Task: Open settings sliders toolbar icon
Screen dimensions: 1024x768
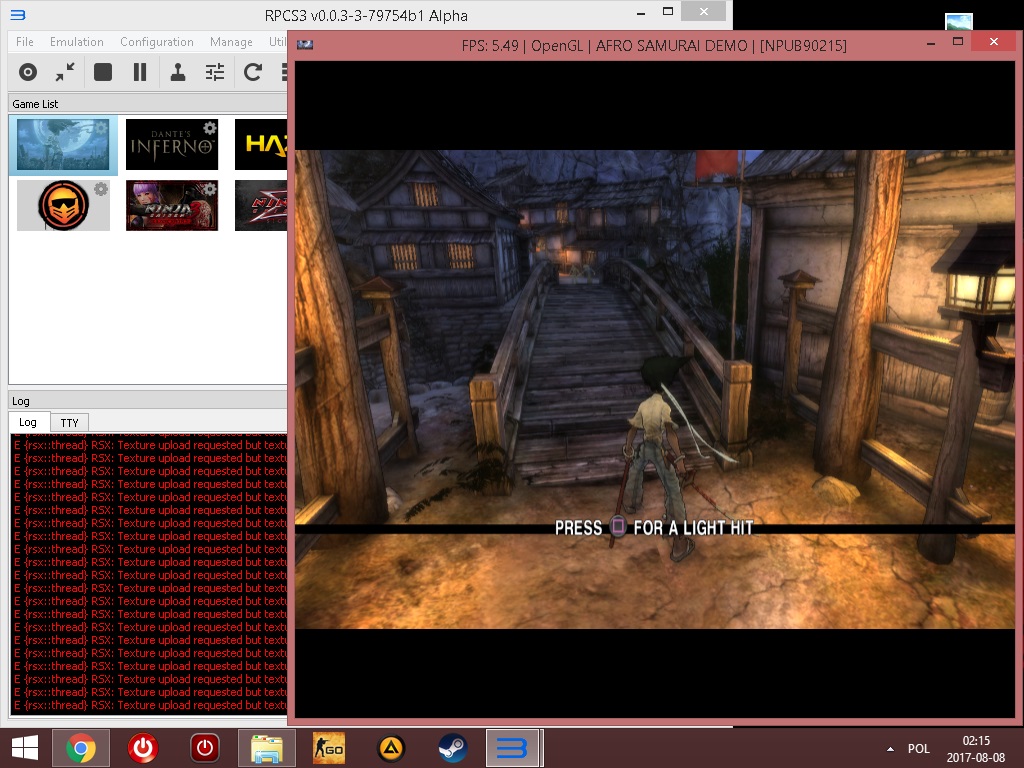Action: click(x=215, y=72)
